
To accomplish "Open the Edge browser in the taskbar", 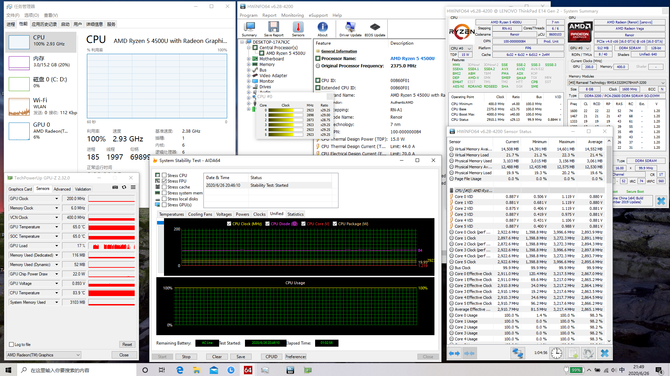I will coord(180,370).
